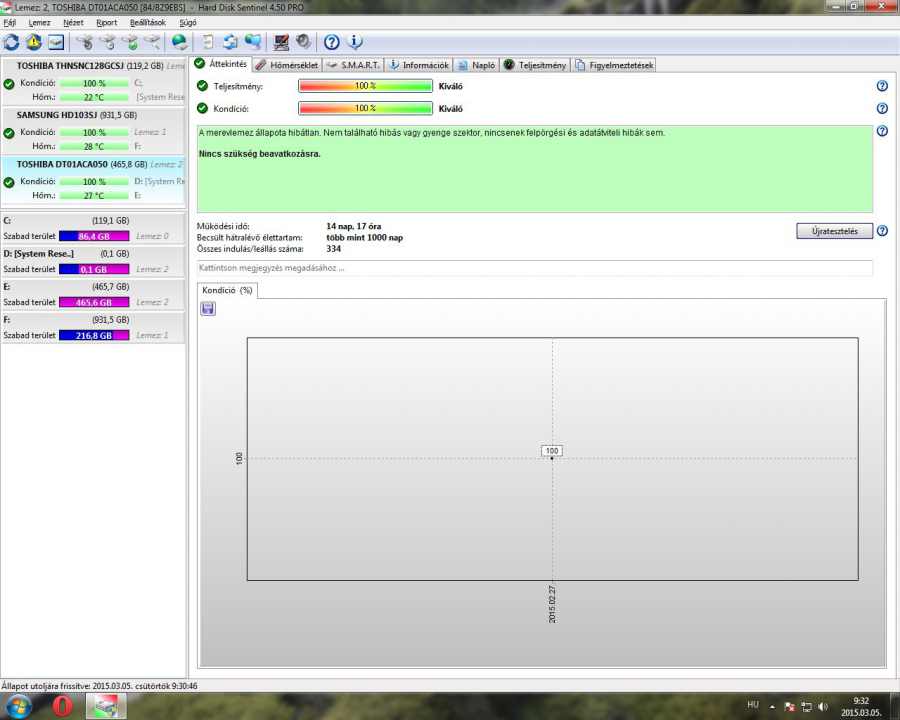Click the F: drive 216,8 GB free bar
Viewport: 900px width, 720px height.
click(94, 335)
